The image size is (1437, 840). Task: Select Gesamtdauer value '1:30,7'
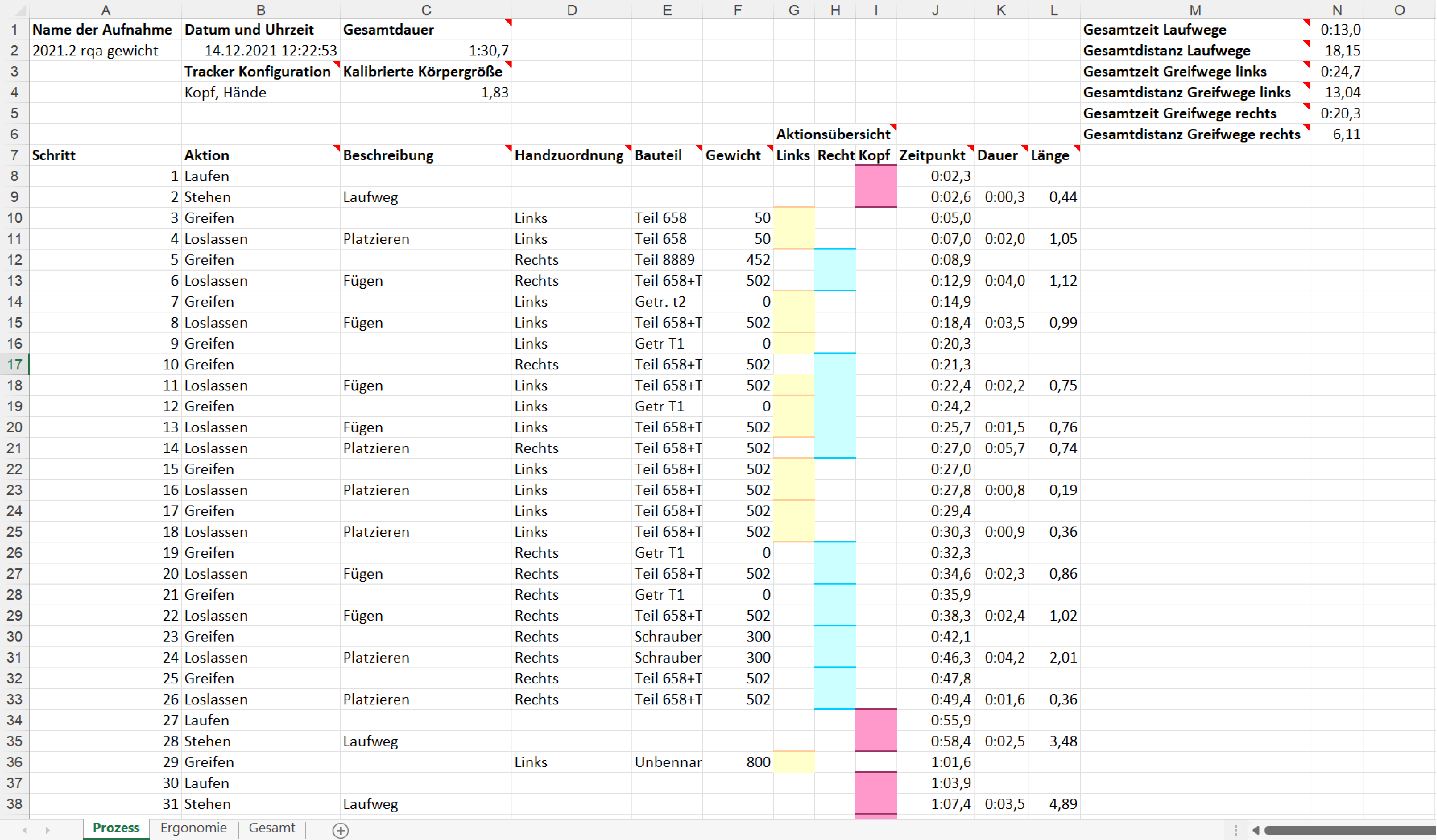[x=426, y=51]
